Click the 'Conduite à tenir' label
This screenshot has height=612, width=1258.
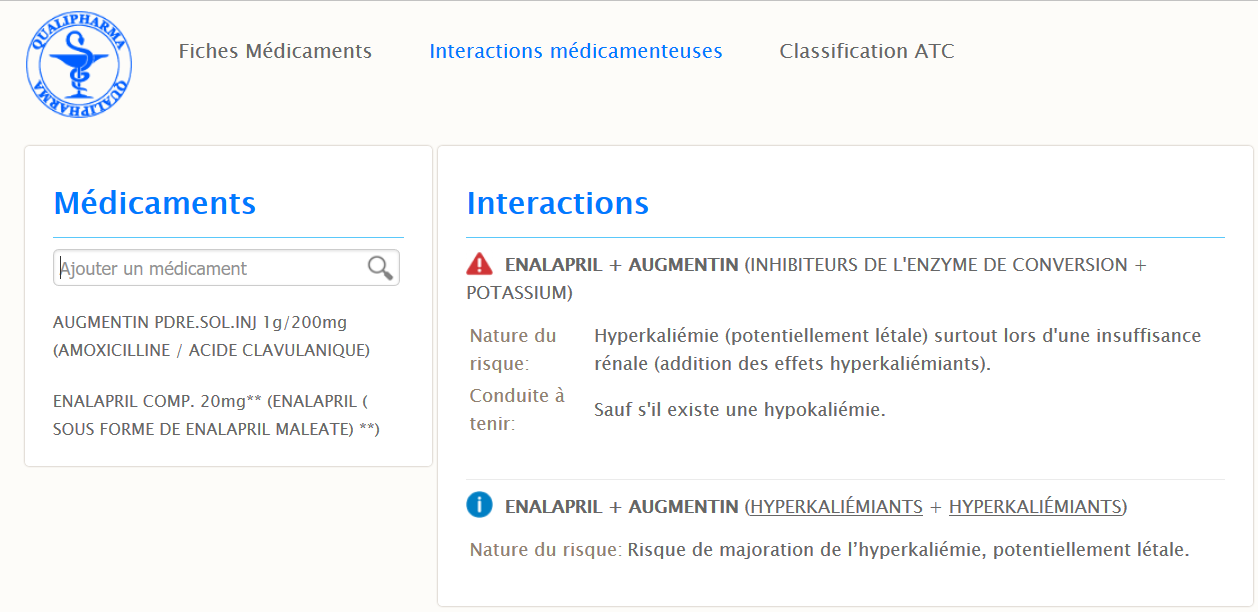pyautogui.click(x=517, y=409)
